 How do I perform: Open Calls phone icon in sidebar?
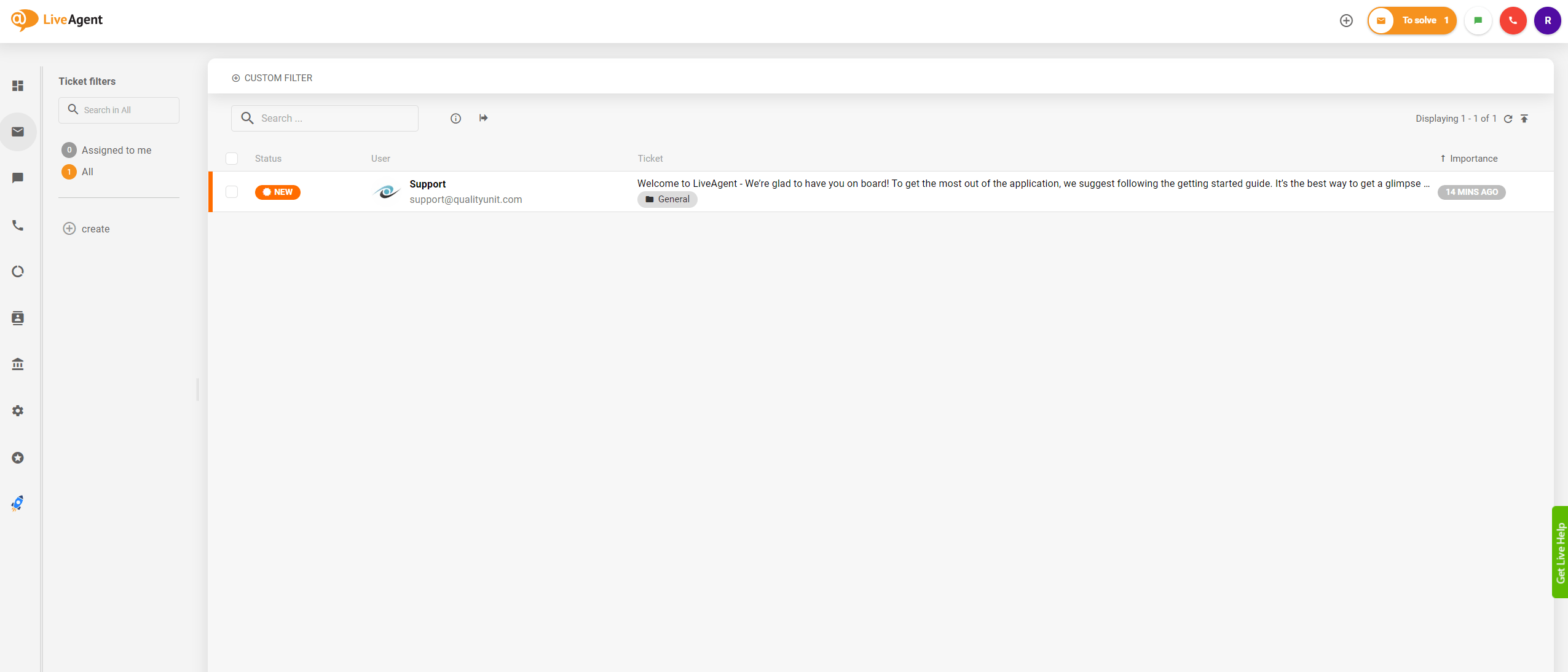click(x=18, y=226)
